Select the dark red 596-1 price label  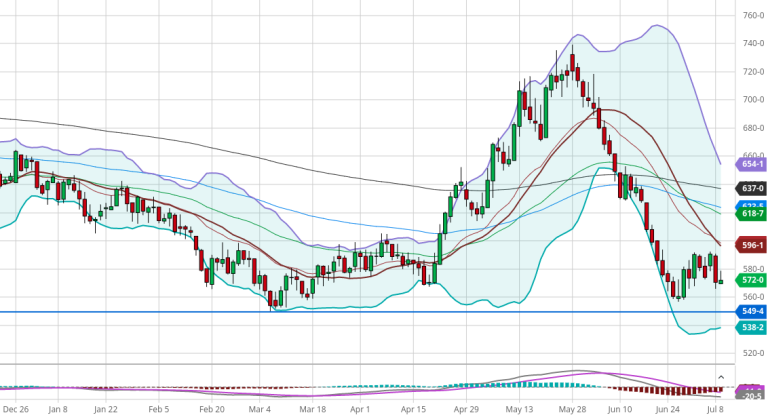tap(752, 245)
